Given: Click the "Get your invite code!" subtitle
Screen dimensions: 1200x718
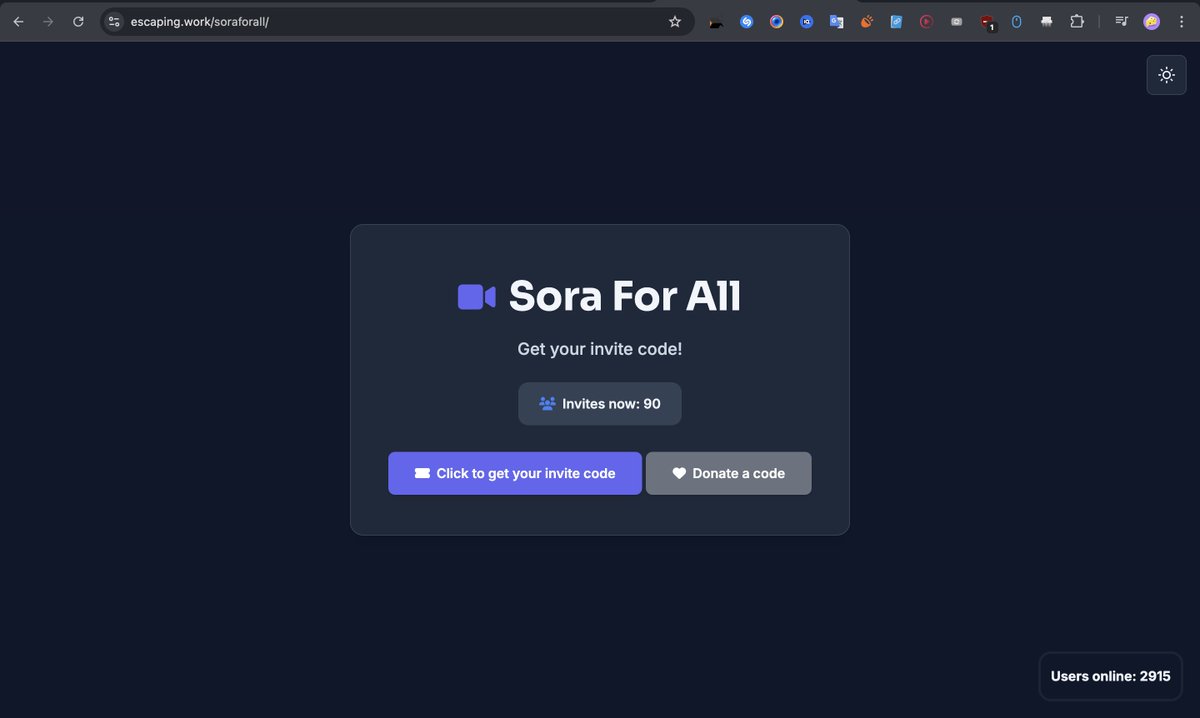Looking at the screenshot, I should (x=600, y=349).
